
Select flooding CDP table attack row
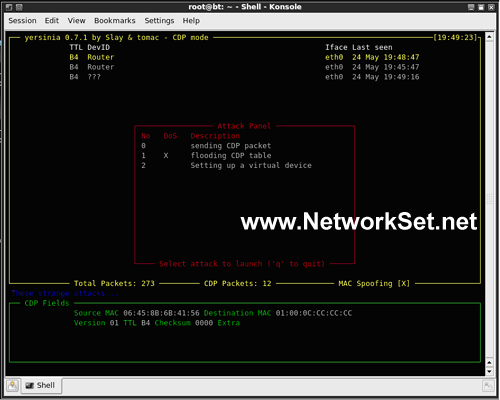[x=206, y=155]
